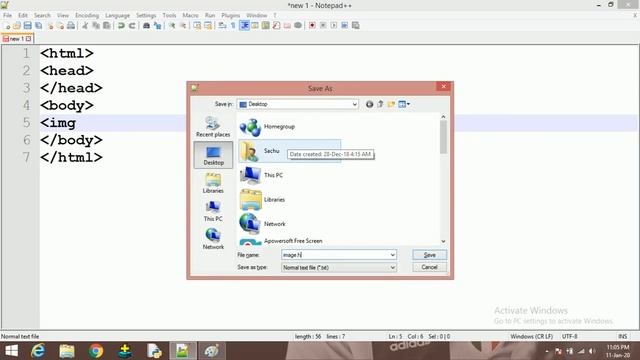Click Run a Macro Multiple Times icon
This screenshot has height=360, width=640.
(344, 25)
